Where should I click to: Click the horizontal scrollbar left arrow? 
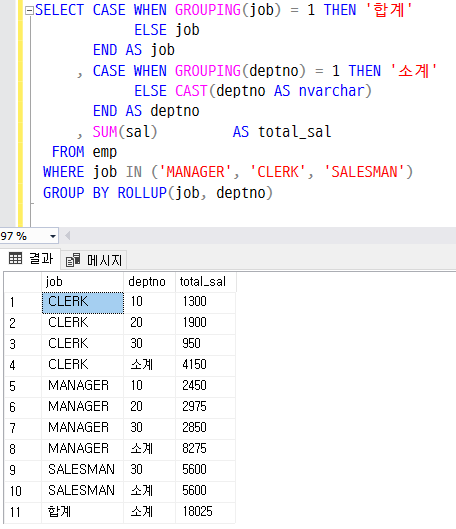pos(67,235)
